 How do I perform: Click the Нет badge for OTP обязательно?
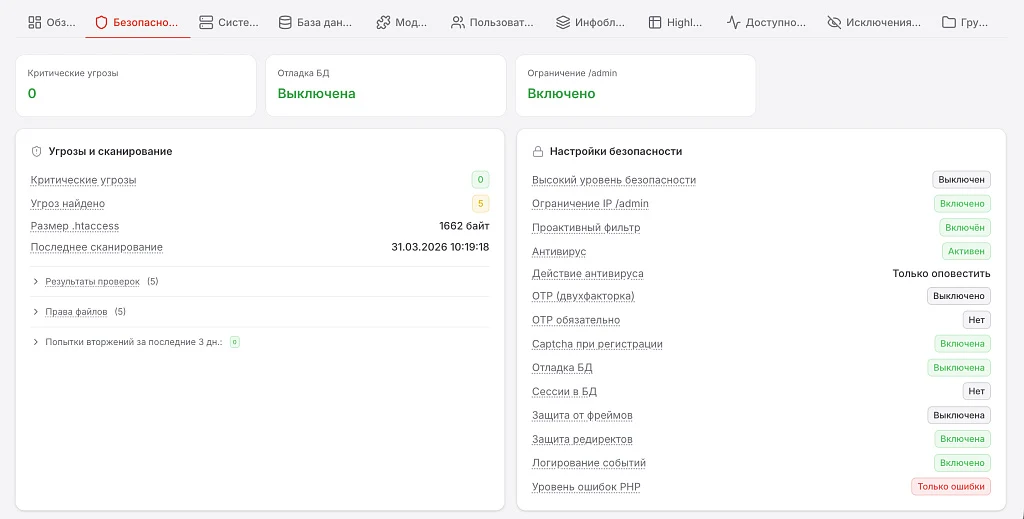tap(976, 320)
